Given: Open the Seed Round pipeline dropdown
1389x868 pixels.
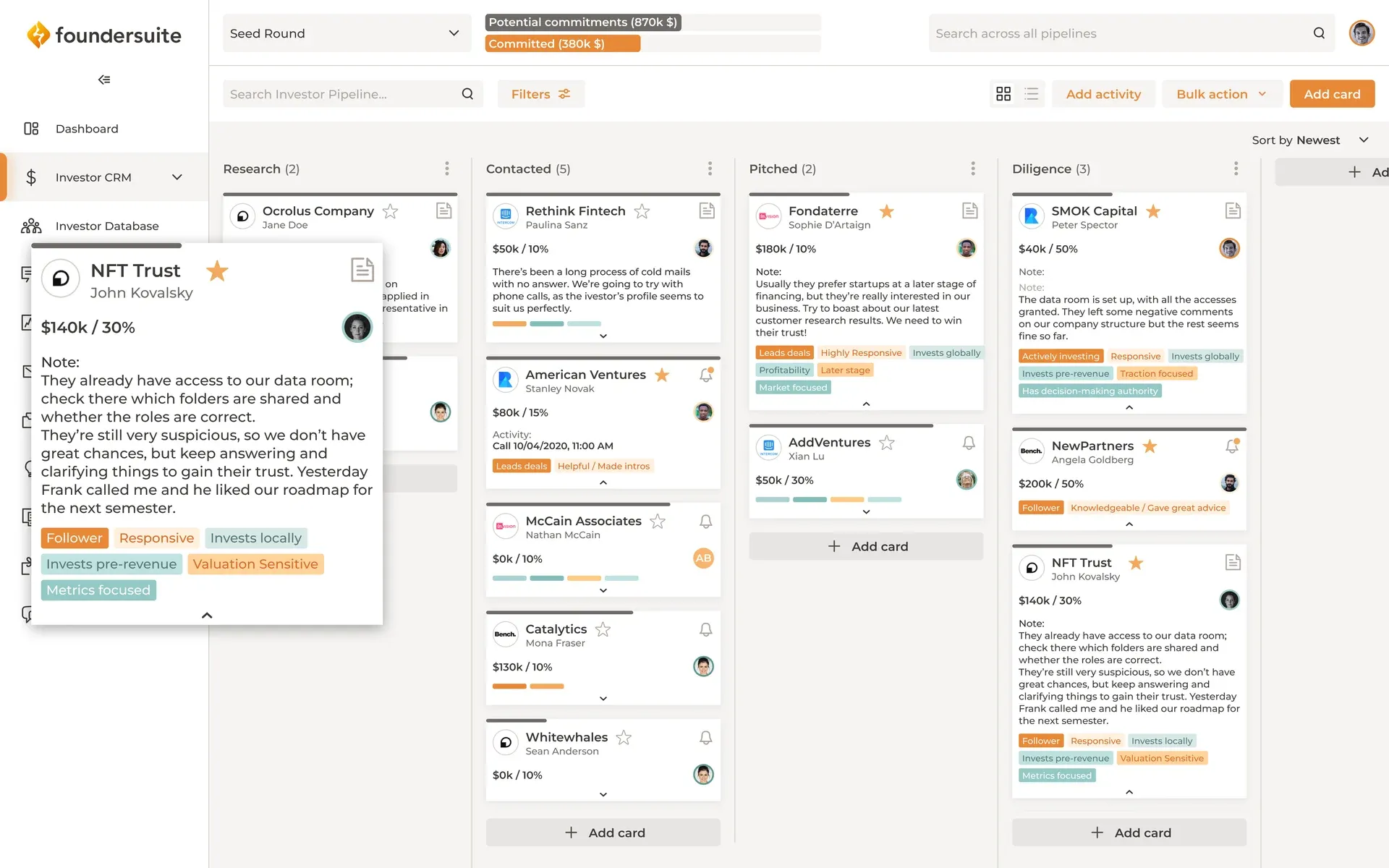Looking at the screenshot, I should coord(346,33).
